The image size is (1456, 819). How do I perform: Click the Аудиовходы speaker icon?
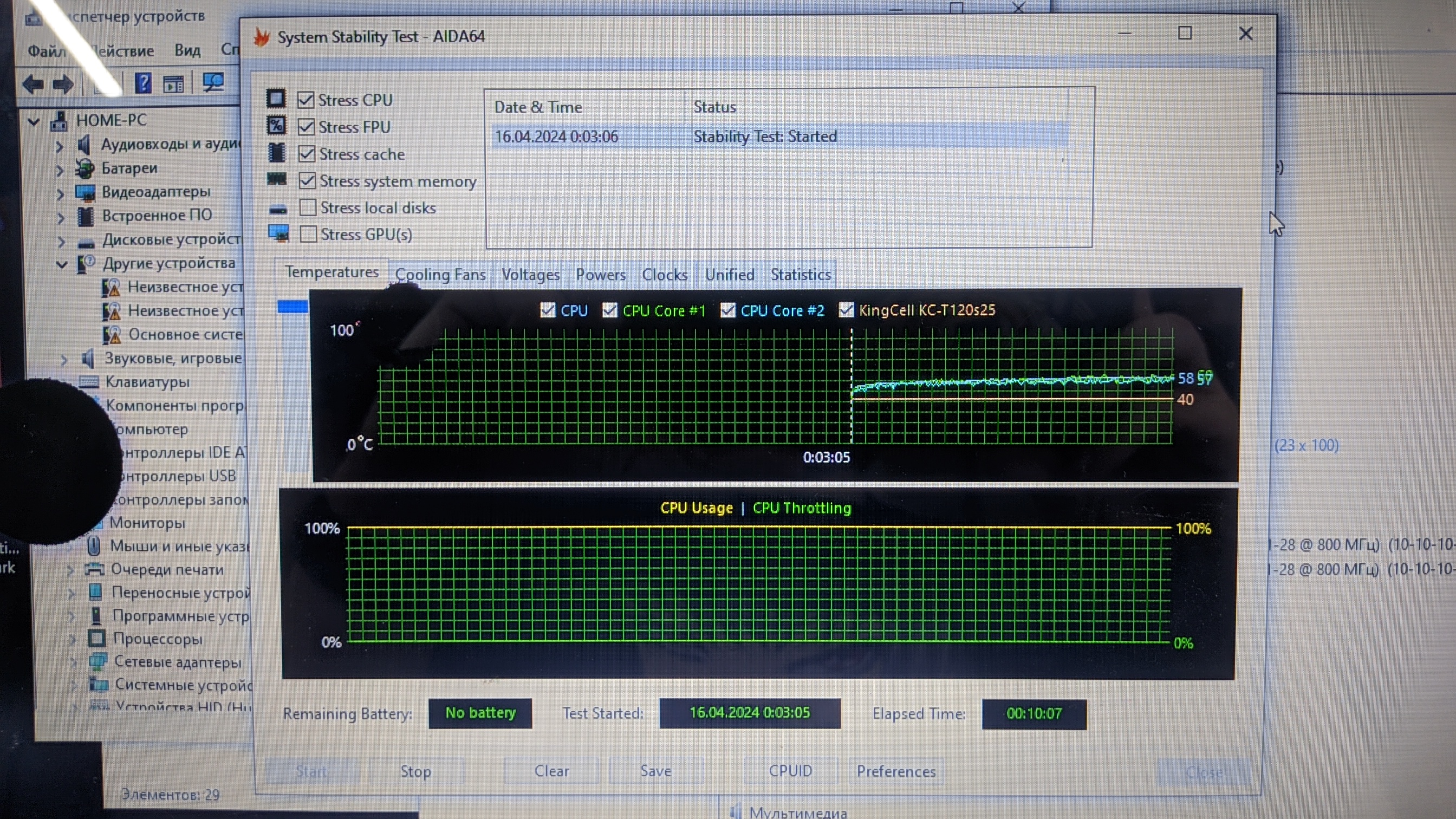click(83, 145)
